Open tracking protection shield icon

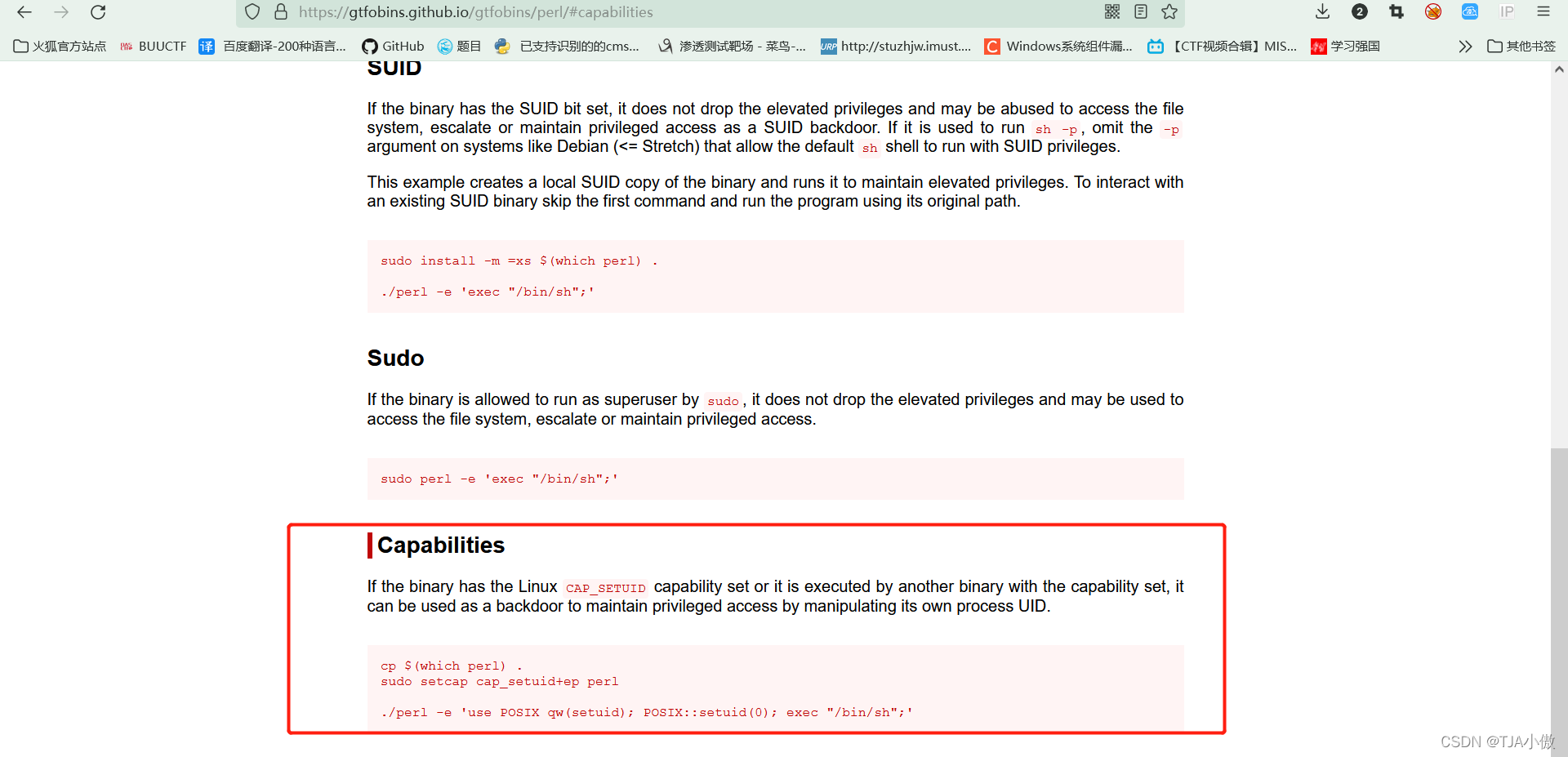(252, 12)
